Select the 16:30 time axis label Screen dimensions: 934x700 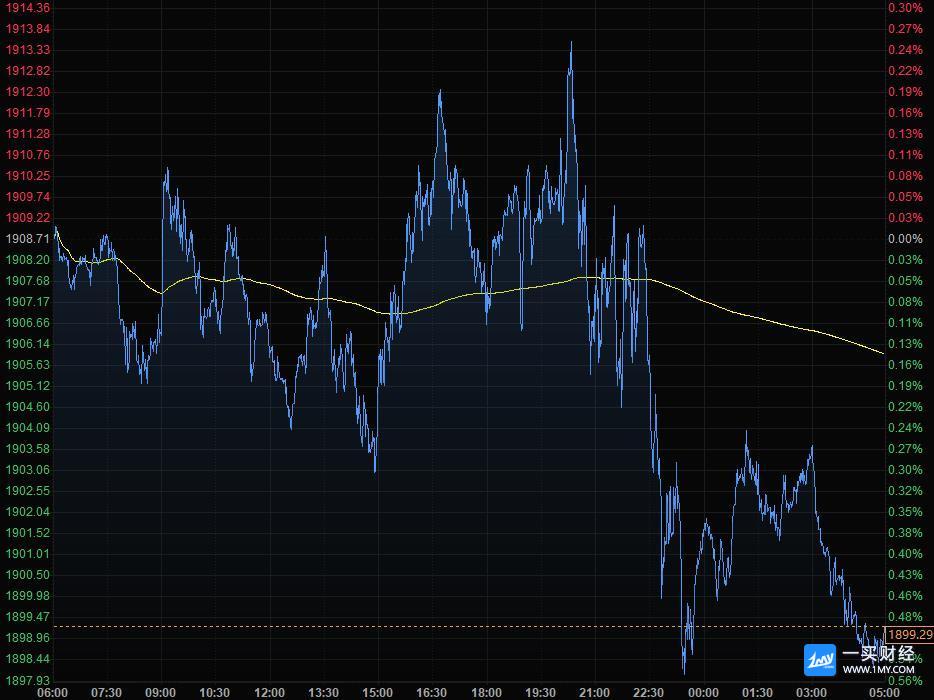point(431,692)
